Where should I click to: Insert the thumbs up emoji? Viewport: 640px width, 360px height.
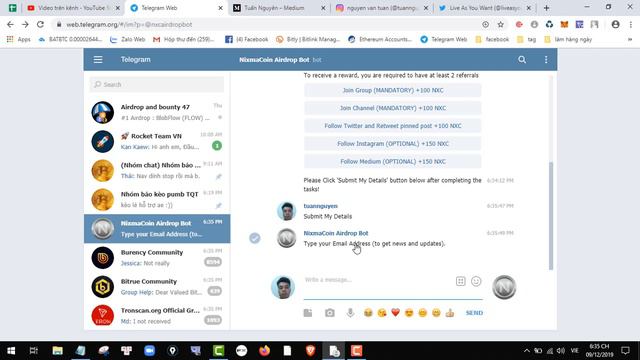click(450, 313)
